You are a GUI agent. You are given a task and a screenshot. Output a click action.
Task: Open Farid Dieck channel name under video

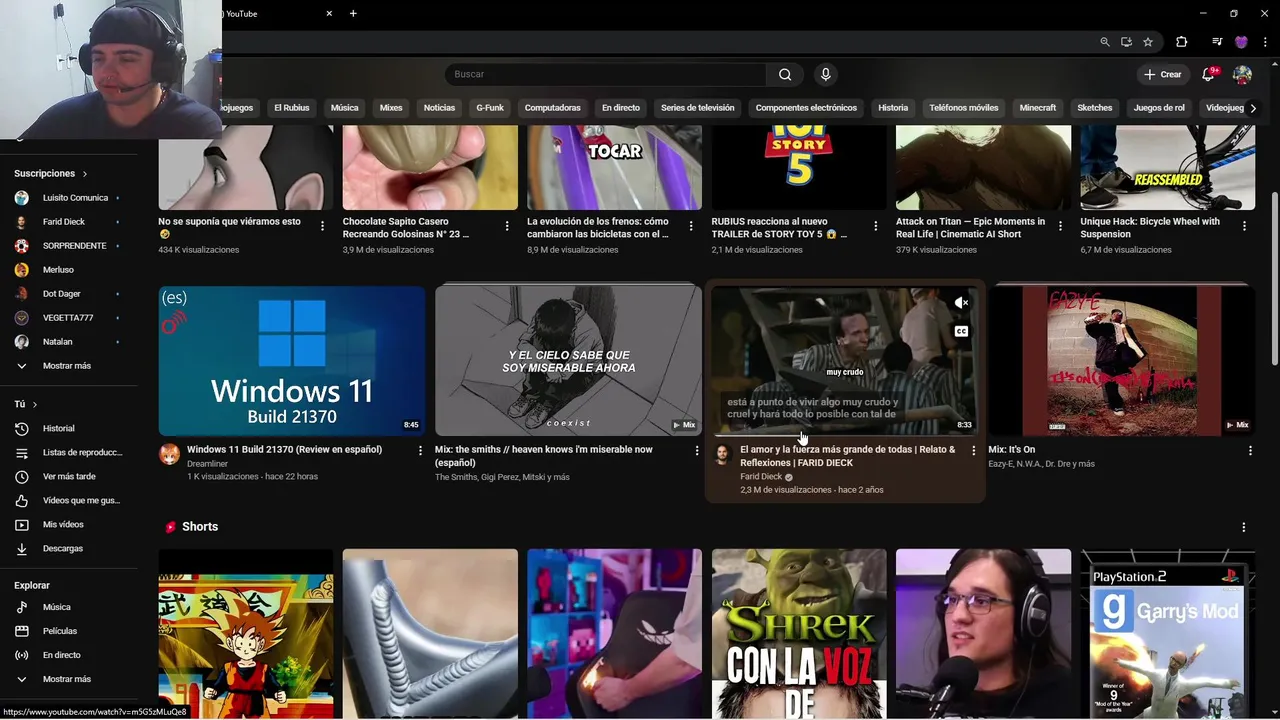pos(761,477)
